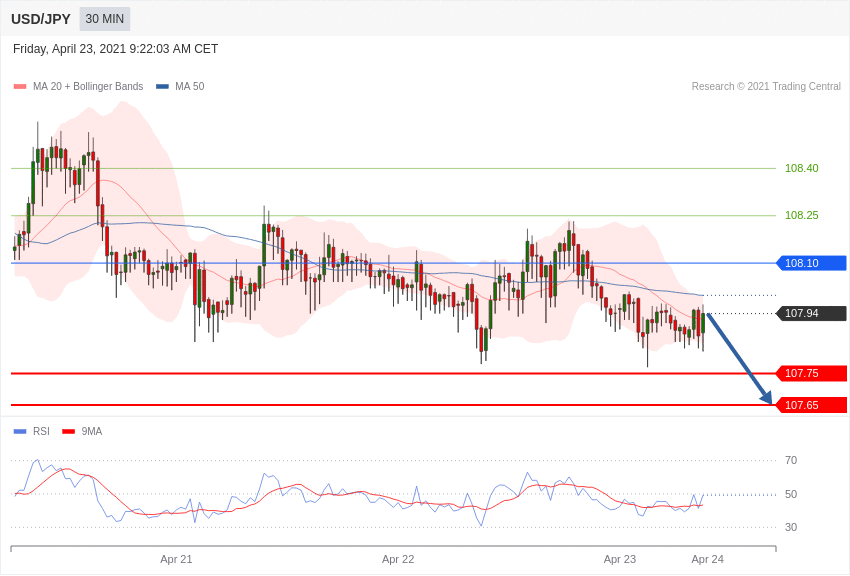Click the 9MA legend swatch

pos(68,431)
